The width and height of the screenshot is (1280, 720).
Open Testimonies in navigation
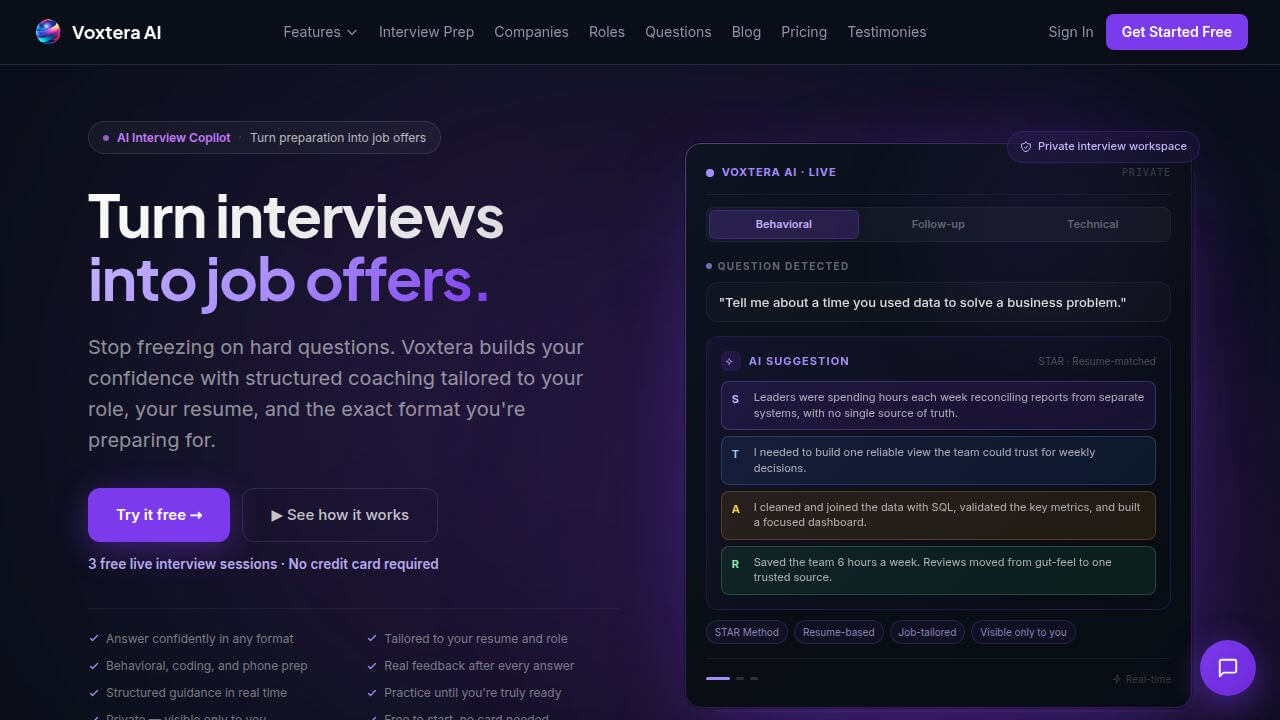pos(887,32)
